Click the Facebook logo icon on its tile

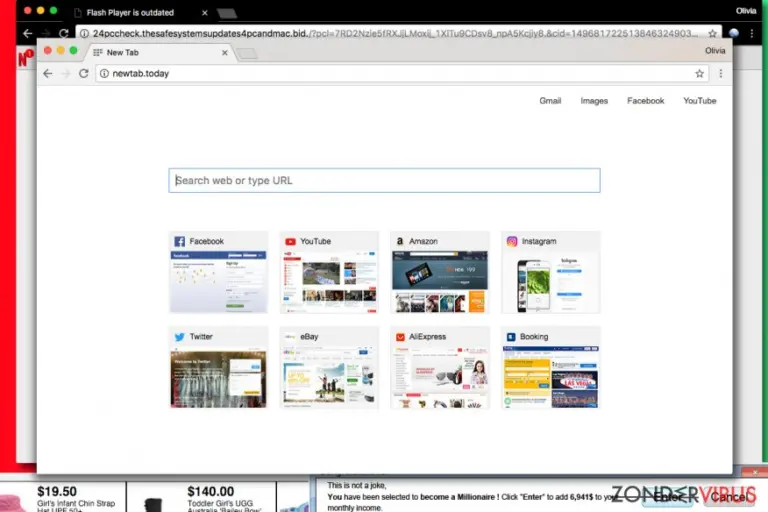click(180, 242)
